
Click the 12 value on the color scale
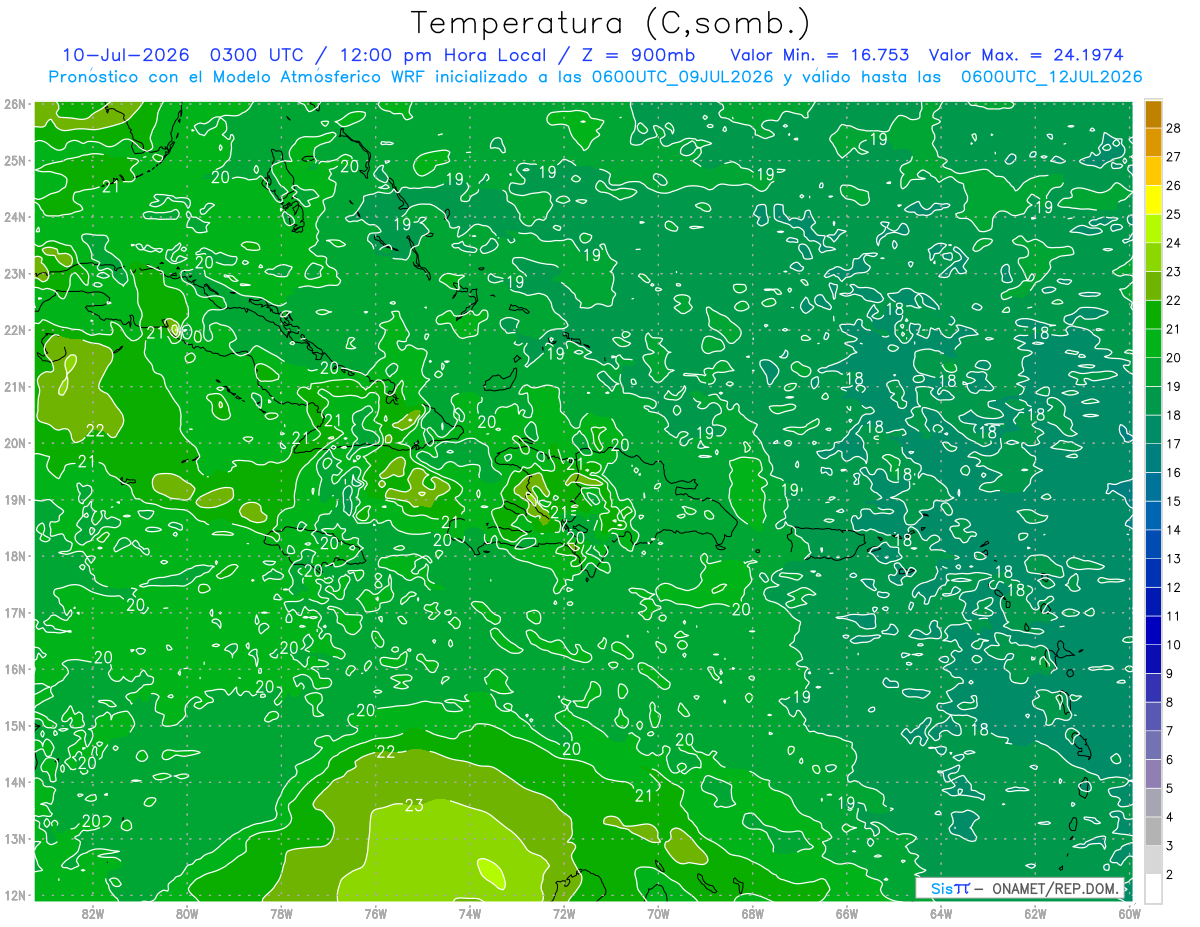click(1174, 587)
